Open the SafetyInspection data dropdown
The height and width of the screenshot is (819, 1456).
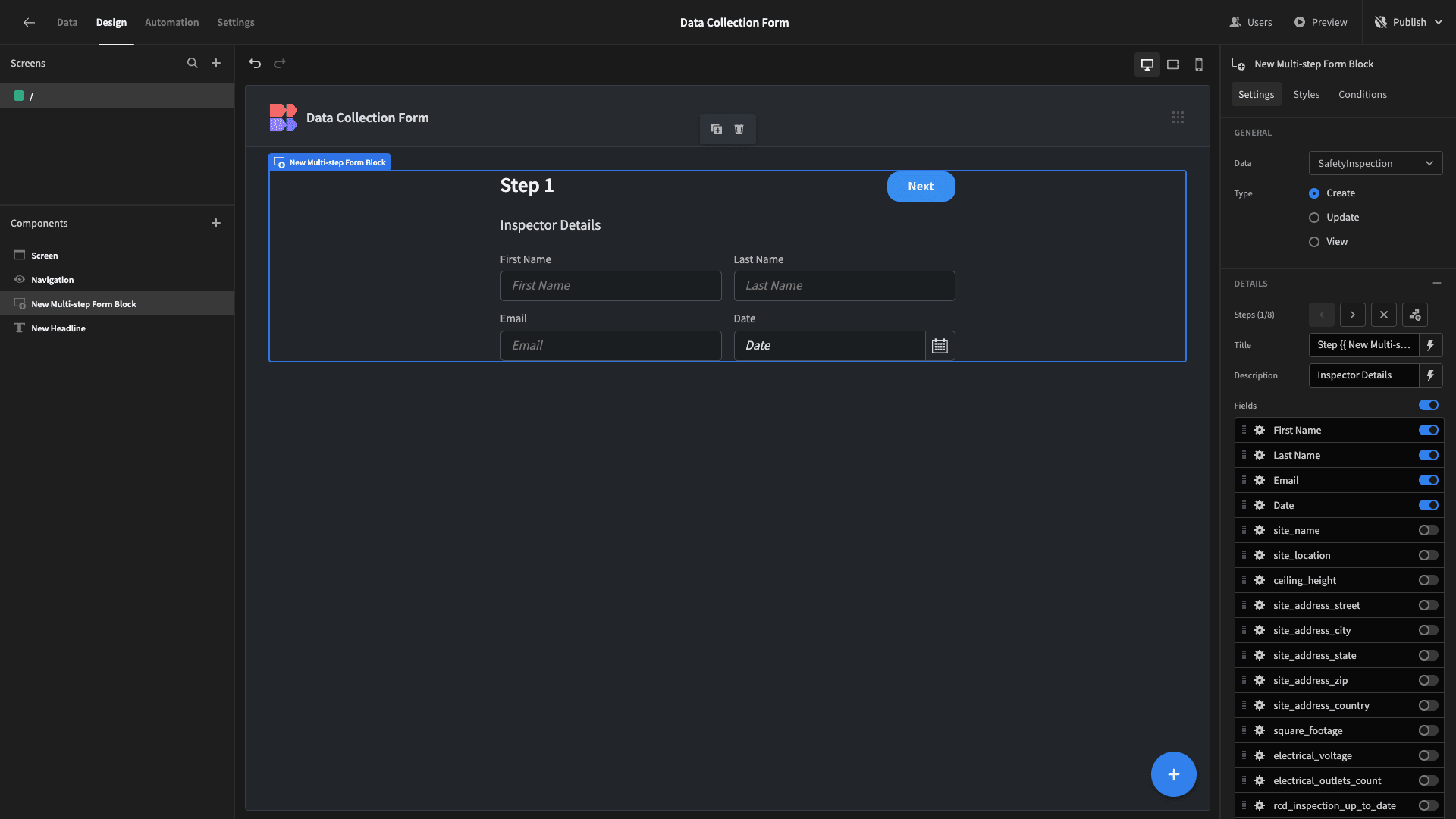pos(1375,163)
